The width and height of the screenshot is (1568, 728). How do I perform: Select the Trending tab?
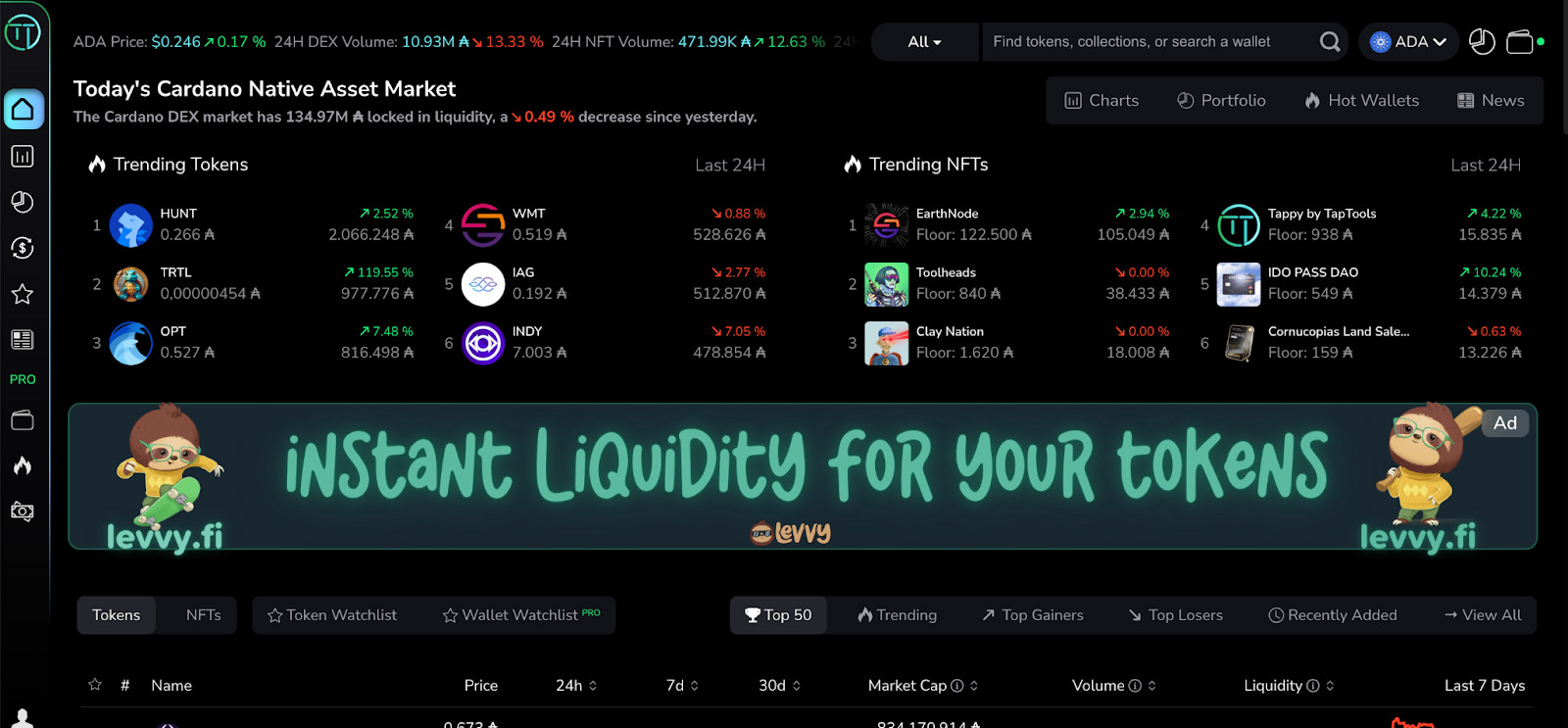tap(897, 615)
